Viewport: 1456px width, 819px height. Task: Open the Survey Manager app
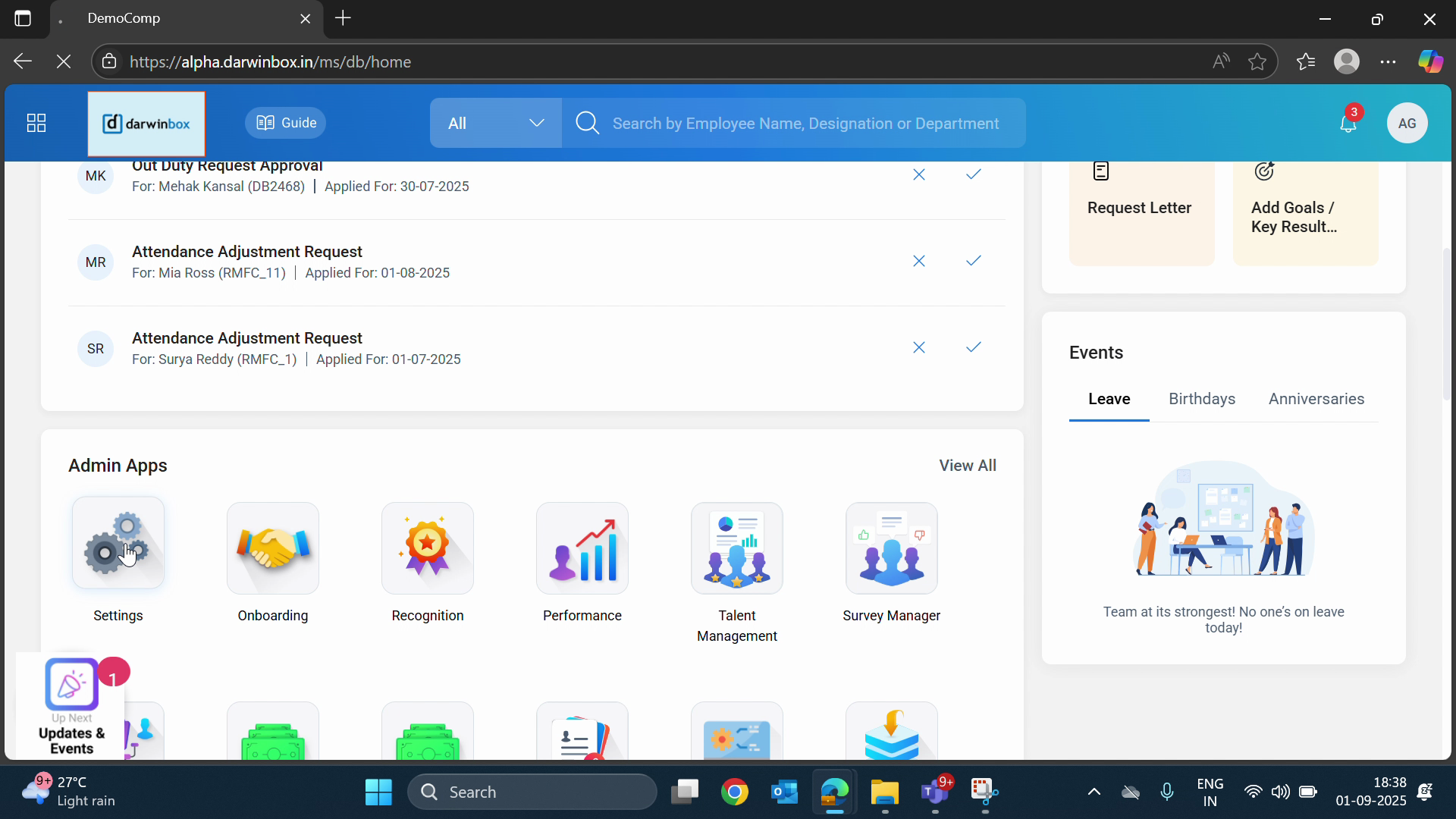tap(892, 548)
